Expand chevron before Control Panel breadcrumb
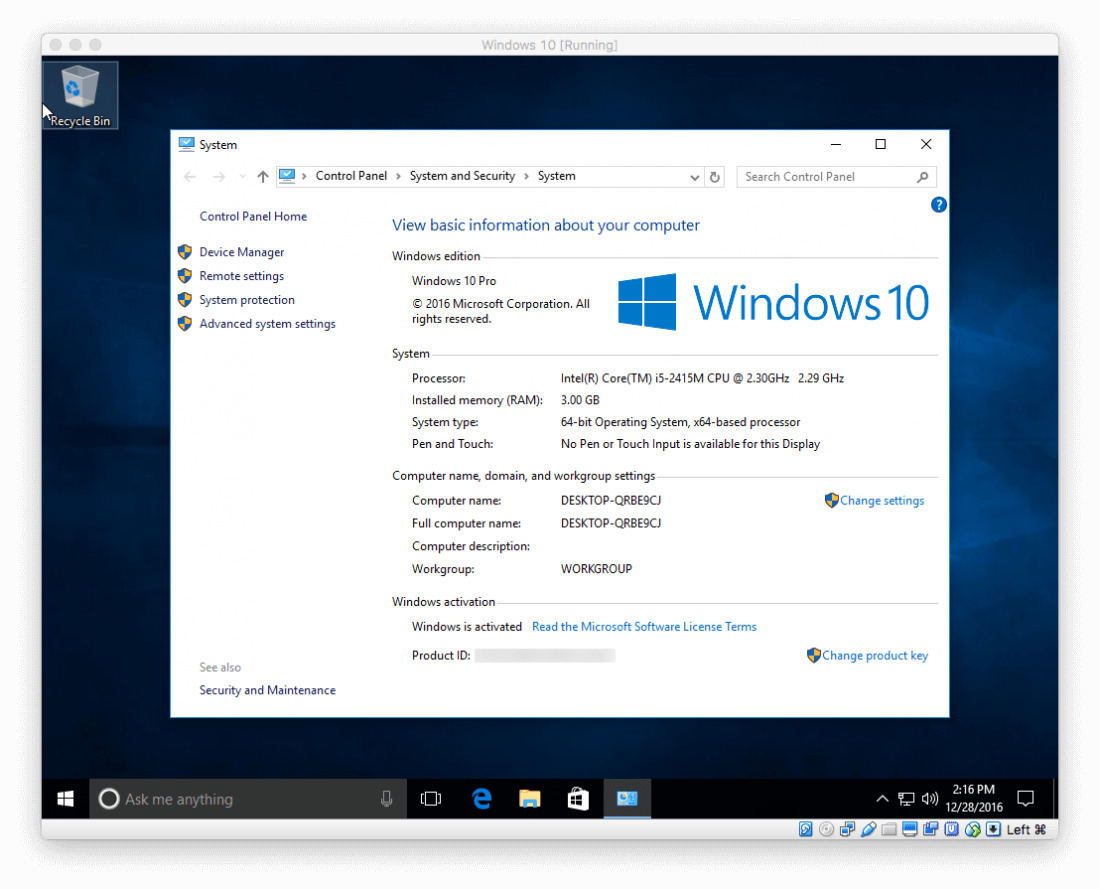Viewport: 1100px width, 889px height. point(304,176)
